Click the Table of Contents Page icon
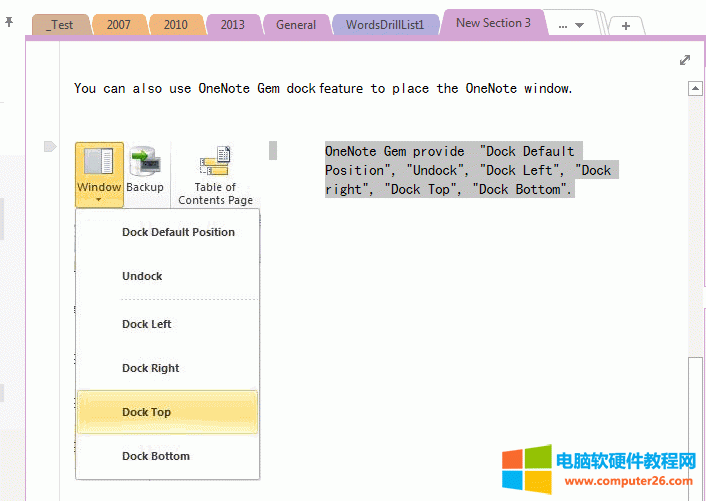706x501 pixels. tap(215, 161)
